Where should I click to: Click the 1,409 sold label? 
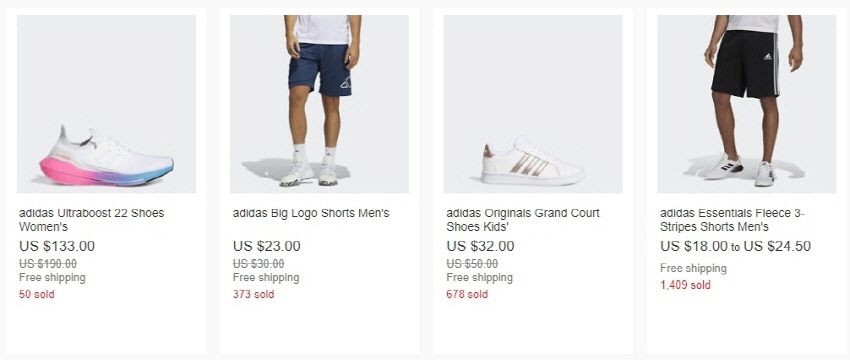click(x=685, y=285)
